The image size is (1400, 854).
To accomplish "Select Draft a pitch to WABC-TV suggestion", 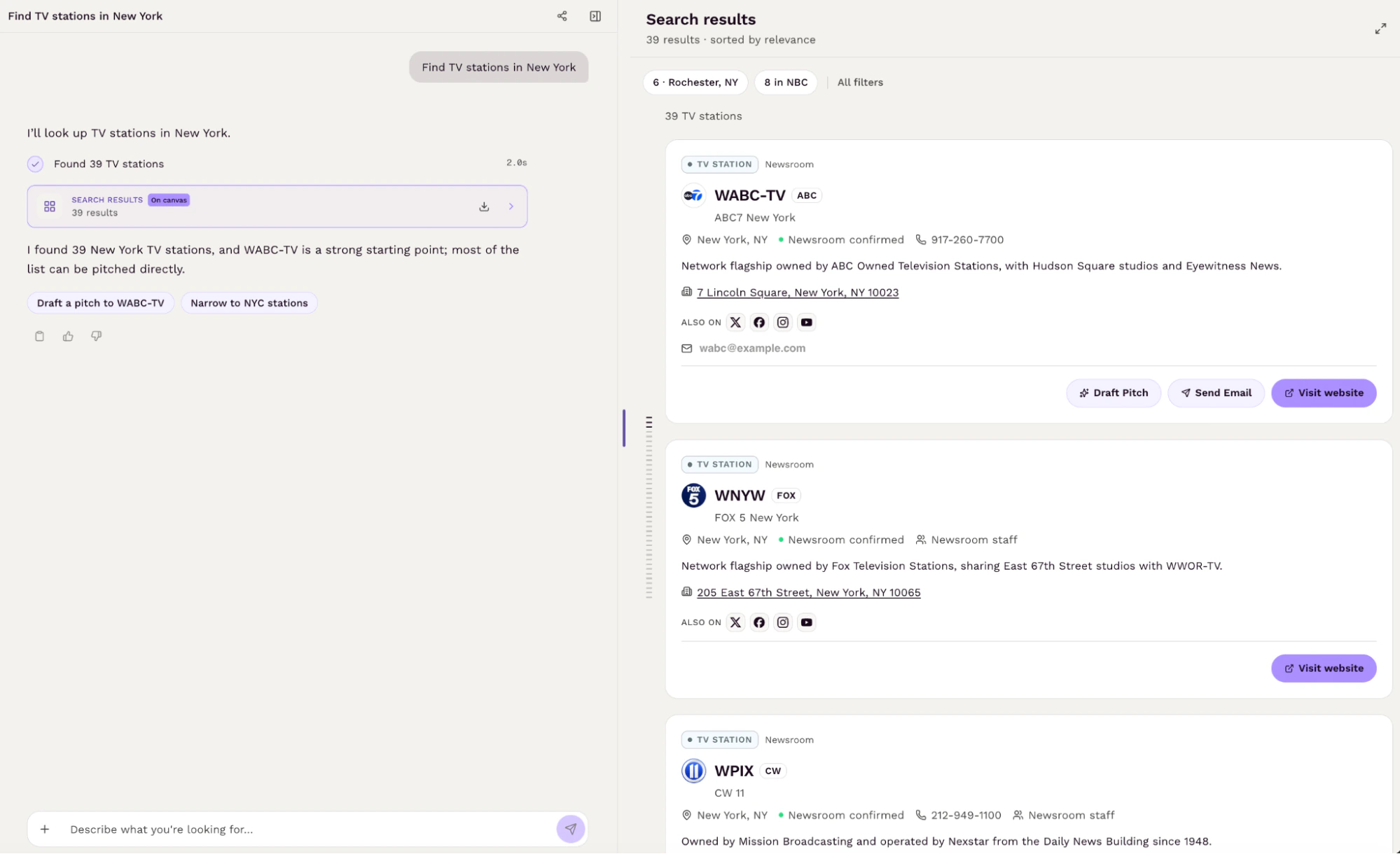I will coord(101,303).
